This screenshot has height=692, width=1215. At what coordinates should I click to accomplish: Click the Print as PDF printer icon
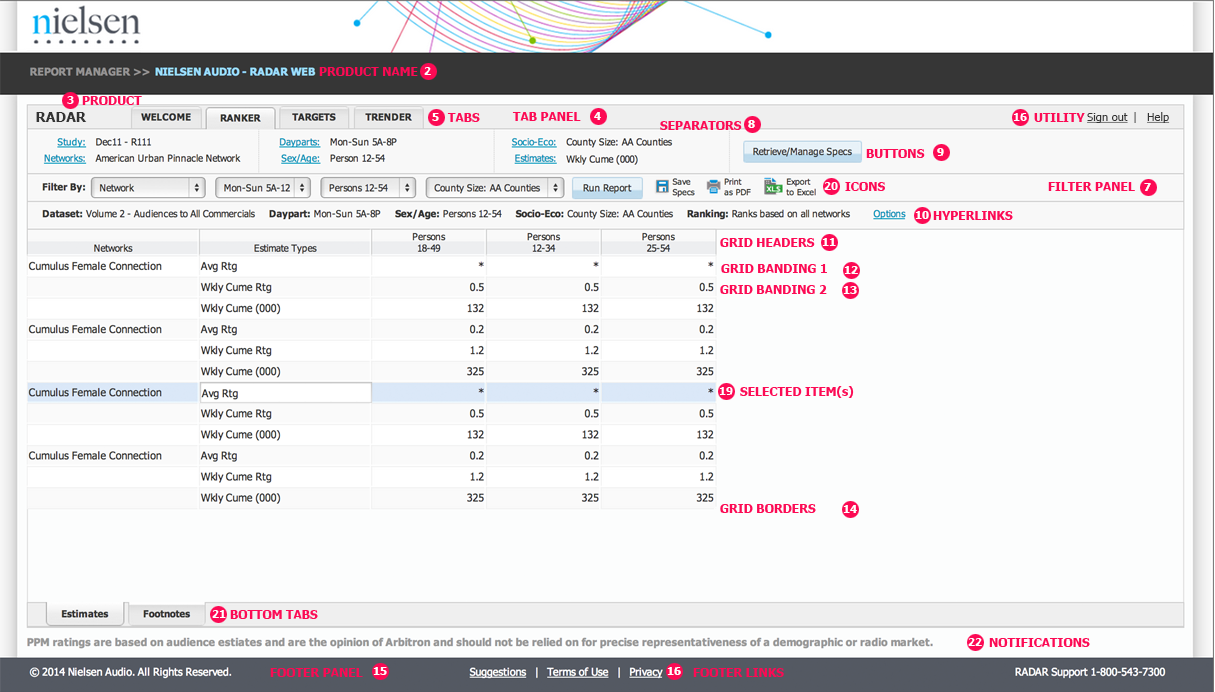(713, 187)
